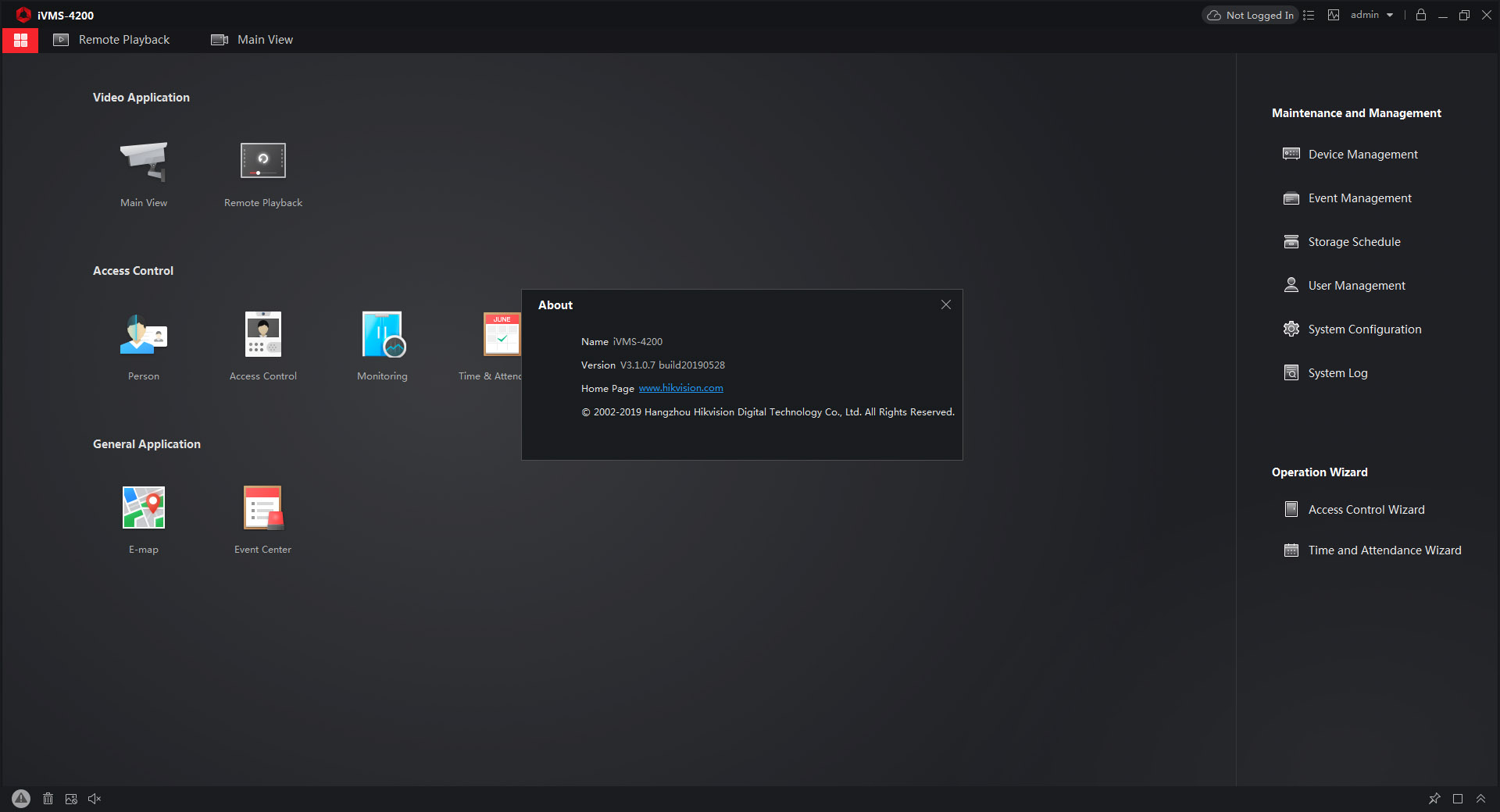This screenshot has width=1500, height=812.
Task: Click the General Application heading
Action: (147, 444)
